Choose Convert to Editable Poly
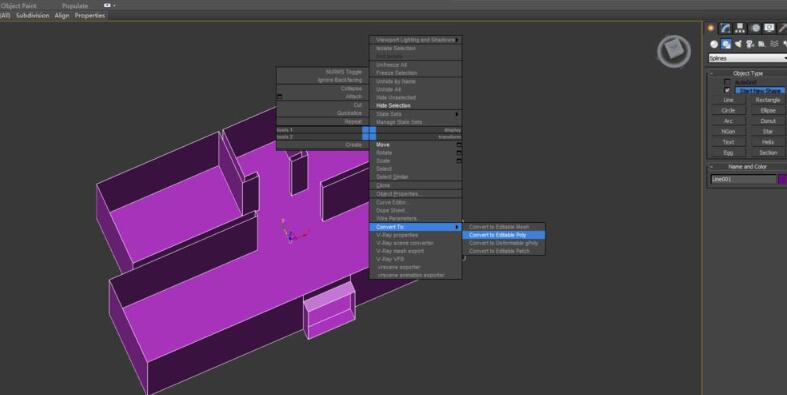 pos(503,235)
